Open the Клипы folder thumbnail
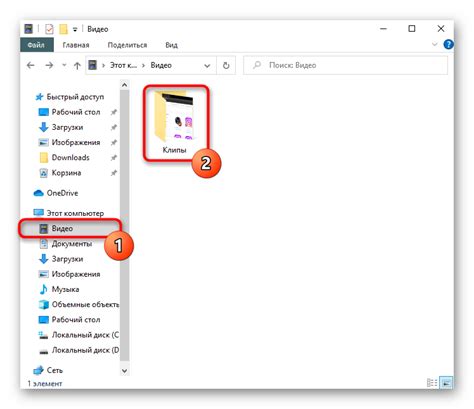The width and height of the screenshot is (474, 409). [x=174, y=122]
